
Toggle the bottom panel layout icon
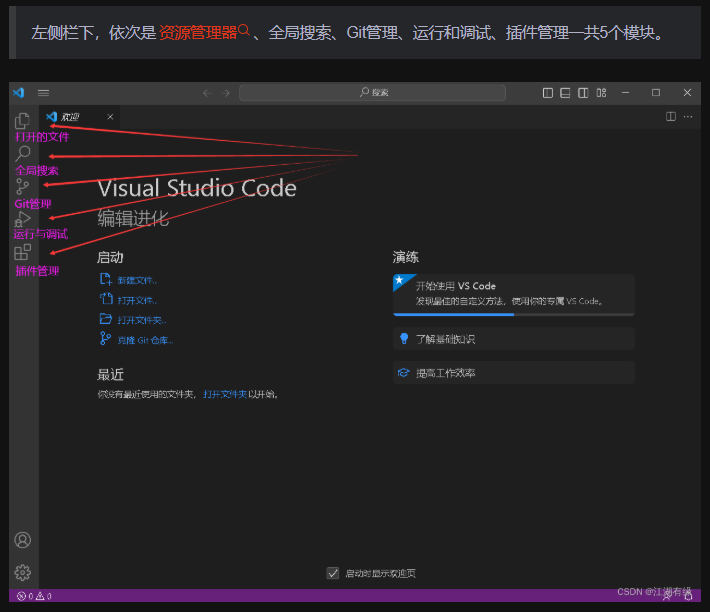565,93
